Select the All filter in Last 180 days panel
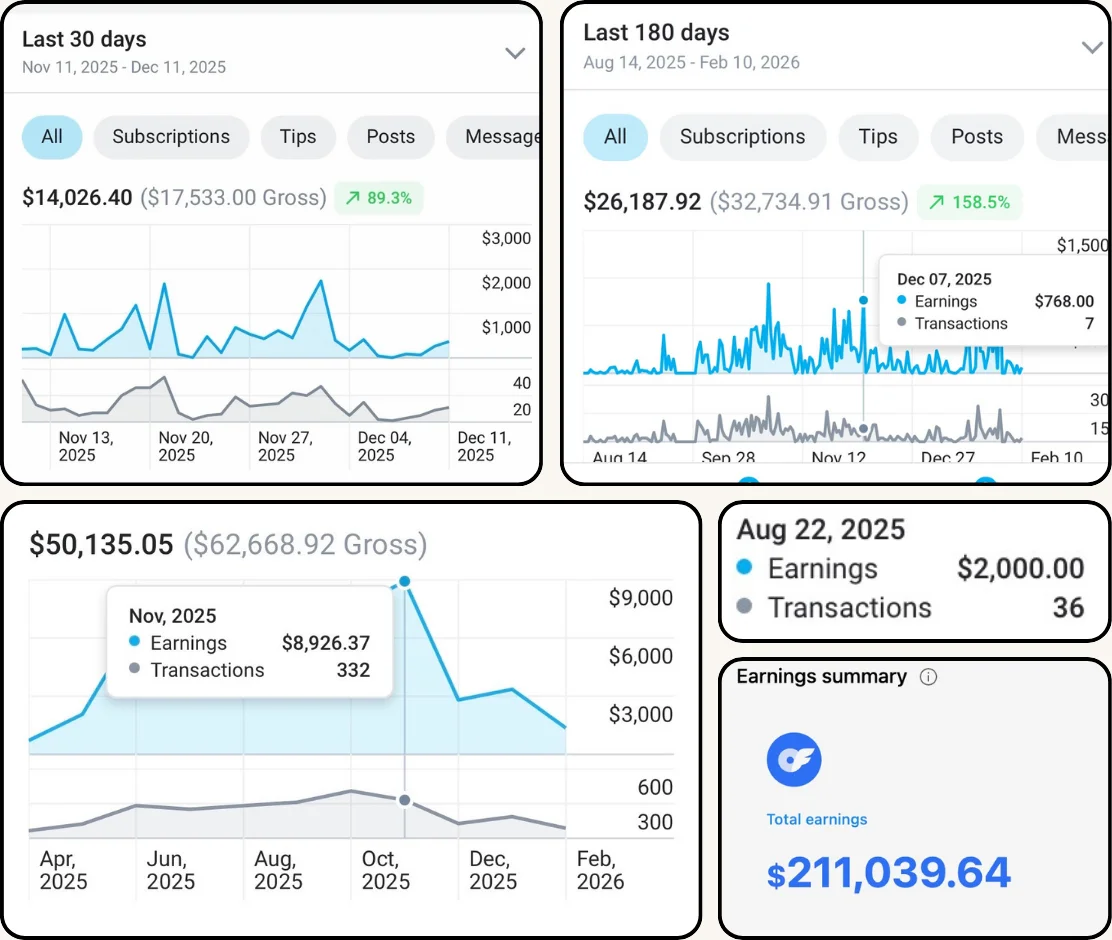 (x=615, y=137)
